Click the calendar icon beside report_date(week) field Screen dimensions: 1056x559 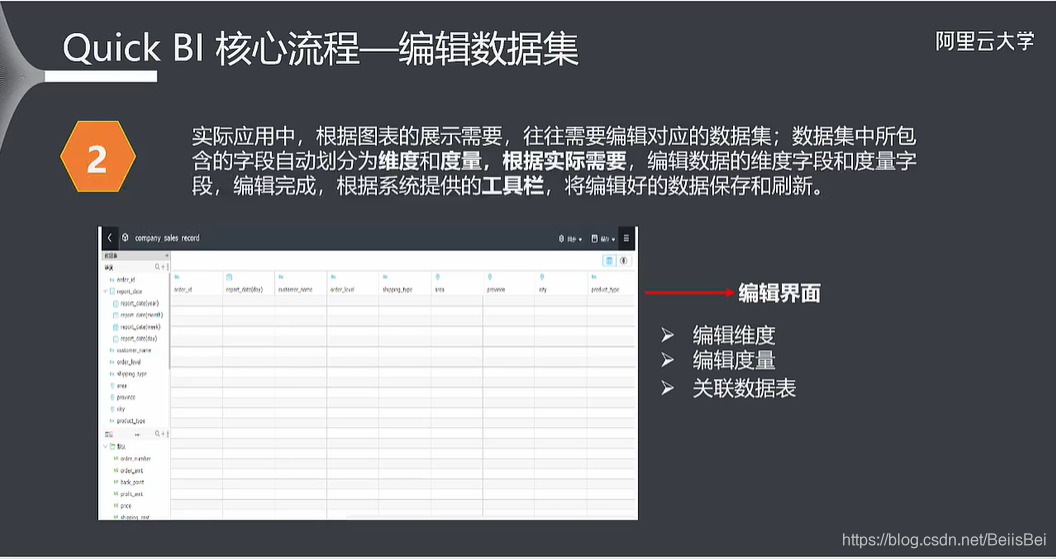[116, 327]
